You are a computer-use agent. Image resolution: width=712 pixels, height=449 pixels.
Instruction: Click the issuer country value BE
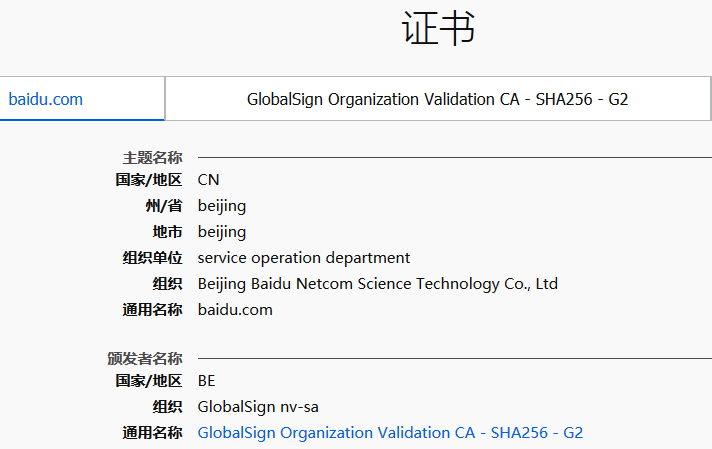coord(206,380)
